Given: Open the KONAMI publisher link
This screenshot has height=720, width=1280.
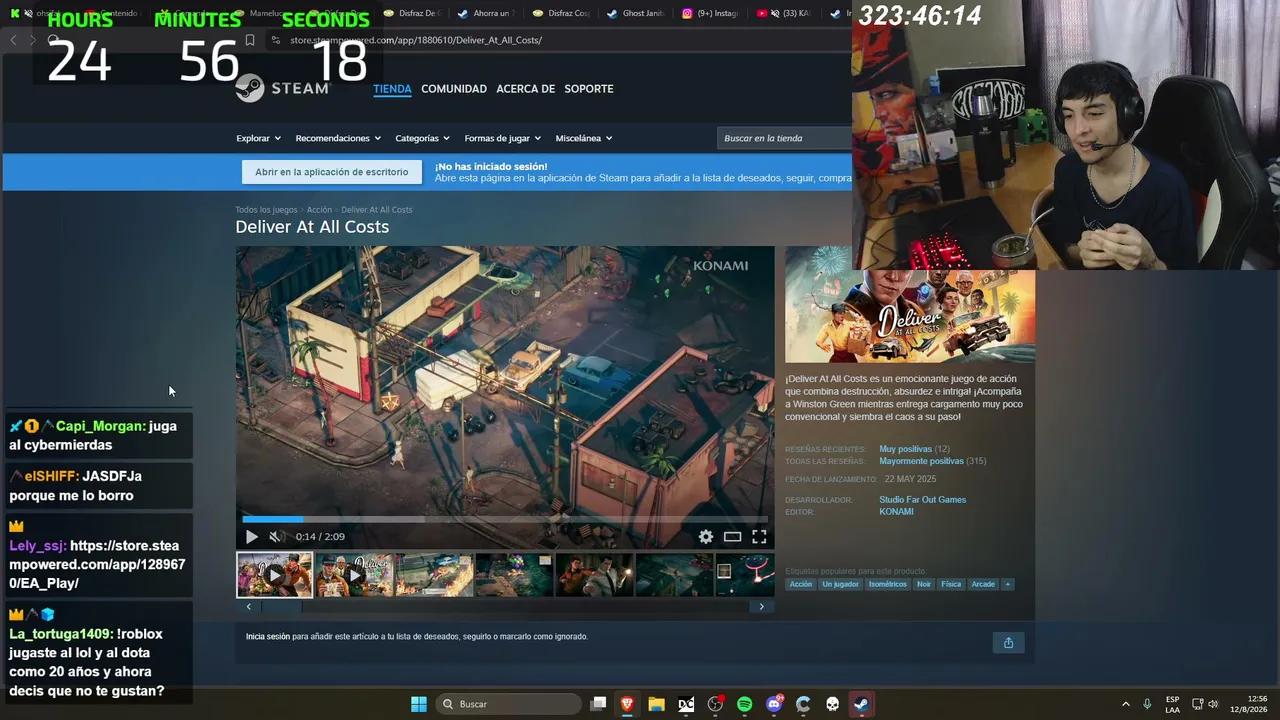Looking at the screenshot, I should 896,512.
